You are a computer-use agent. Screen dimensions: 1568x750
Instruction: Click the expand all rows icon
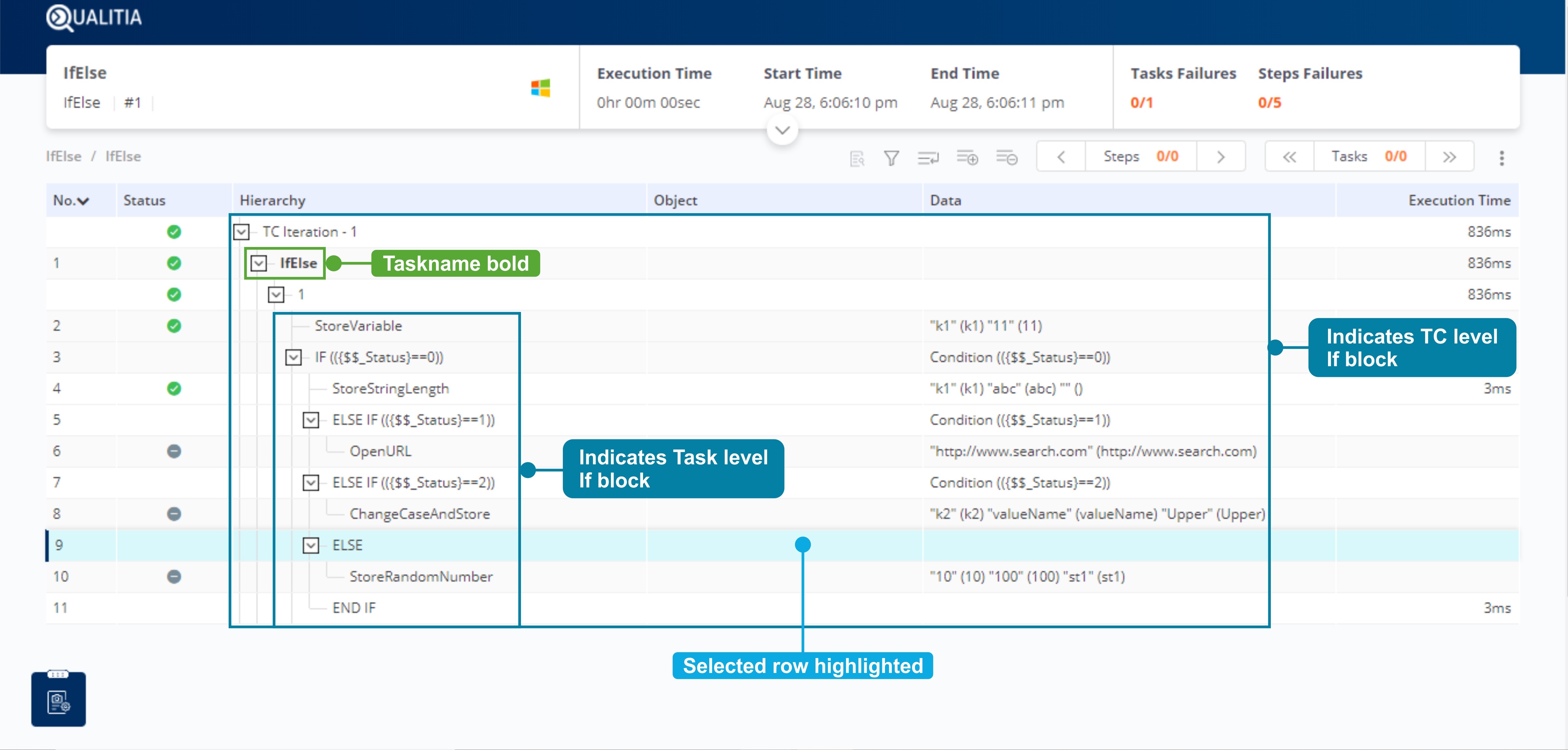click(x=967, y=158)
